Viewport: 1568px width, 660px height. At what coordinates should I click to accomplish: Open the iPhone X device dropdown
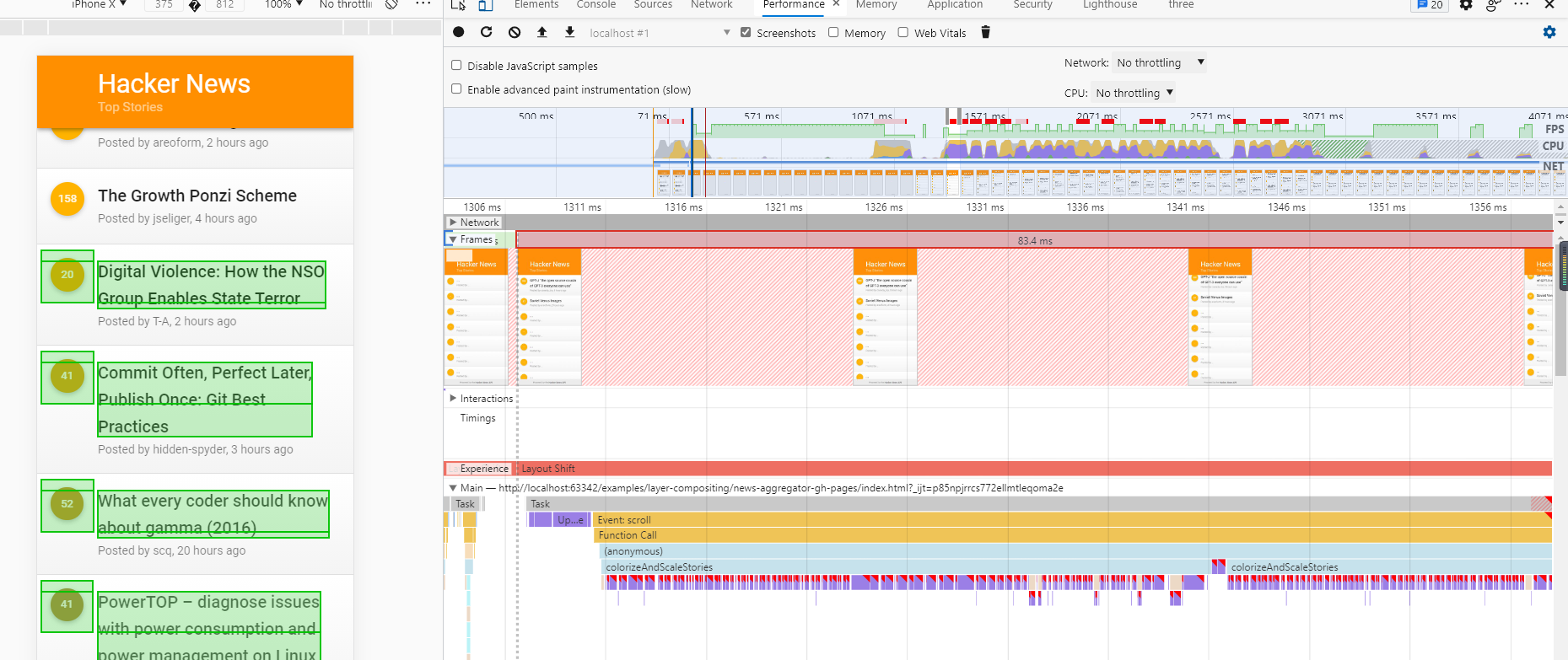click(98, 5)
